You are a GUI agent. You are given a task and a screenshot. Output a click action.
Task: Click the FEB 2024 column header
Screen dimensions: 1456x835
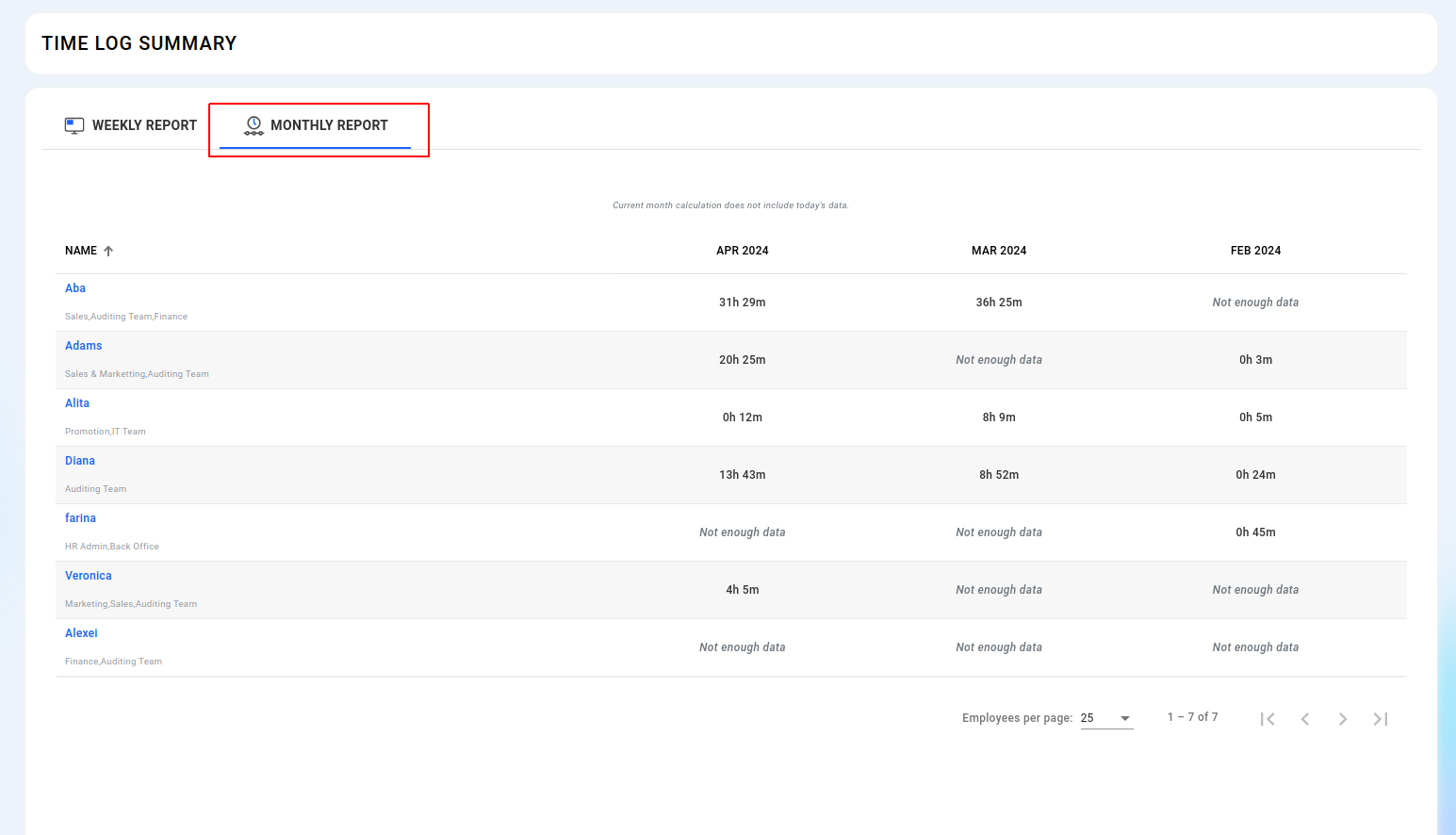pyautogui.click(x=1255, y=251)
